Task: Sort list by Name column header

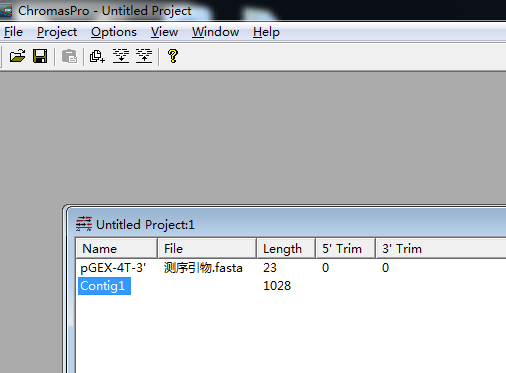Action: [117, 248]
